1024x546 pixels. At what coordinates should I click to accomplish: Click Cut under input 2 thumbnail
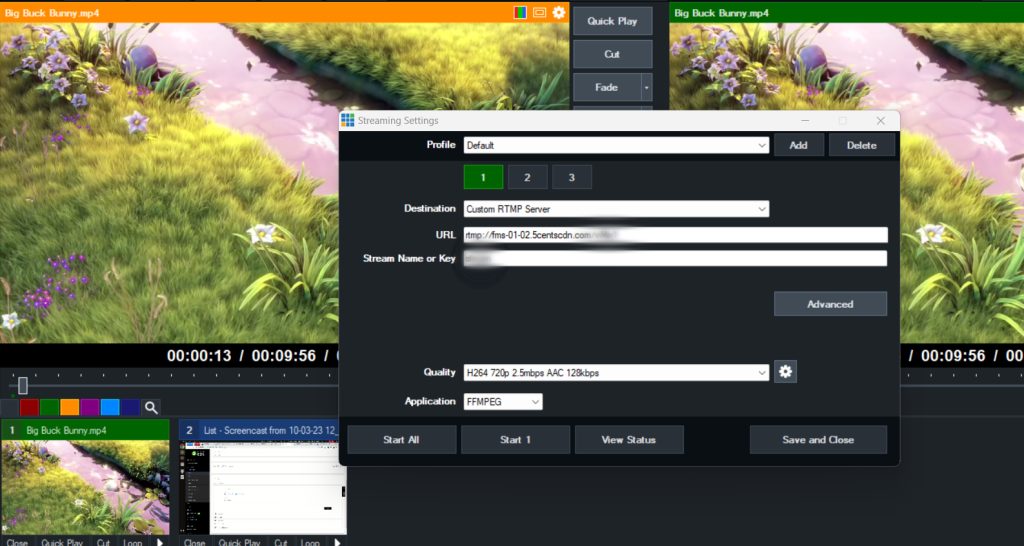(x=281, y=542)
